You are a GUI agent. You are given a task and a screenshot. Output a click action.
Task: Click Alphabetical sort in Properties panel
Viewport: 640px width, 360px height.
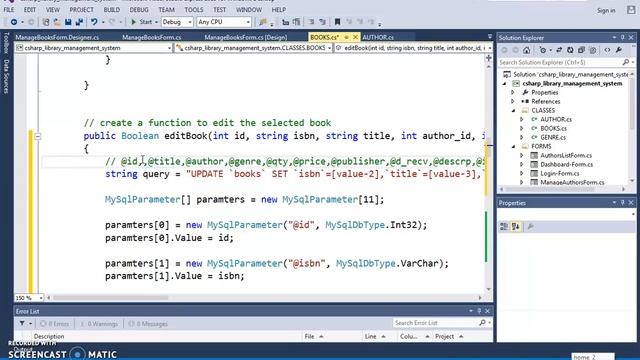coord(516,227)
